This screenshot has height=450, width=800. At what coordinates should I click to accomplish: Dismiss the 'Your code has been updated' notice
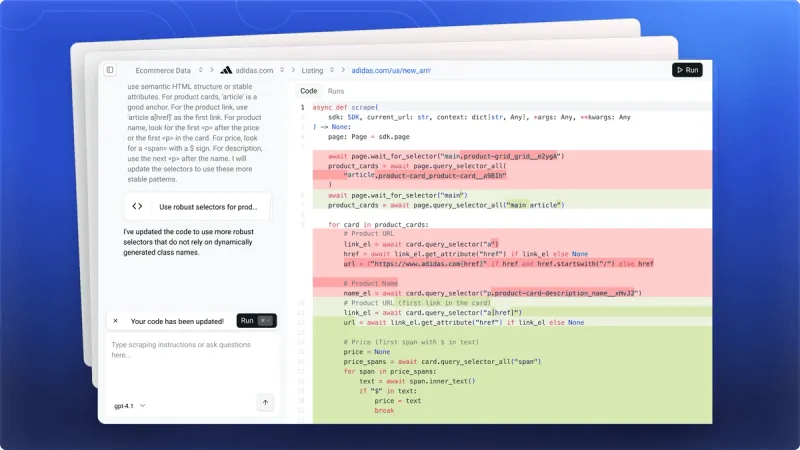tap(115, 321)
